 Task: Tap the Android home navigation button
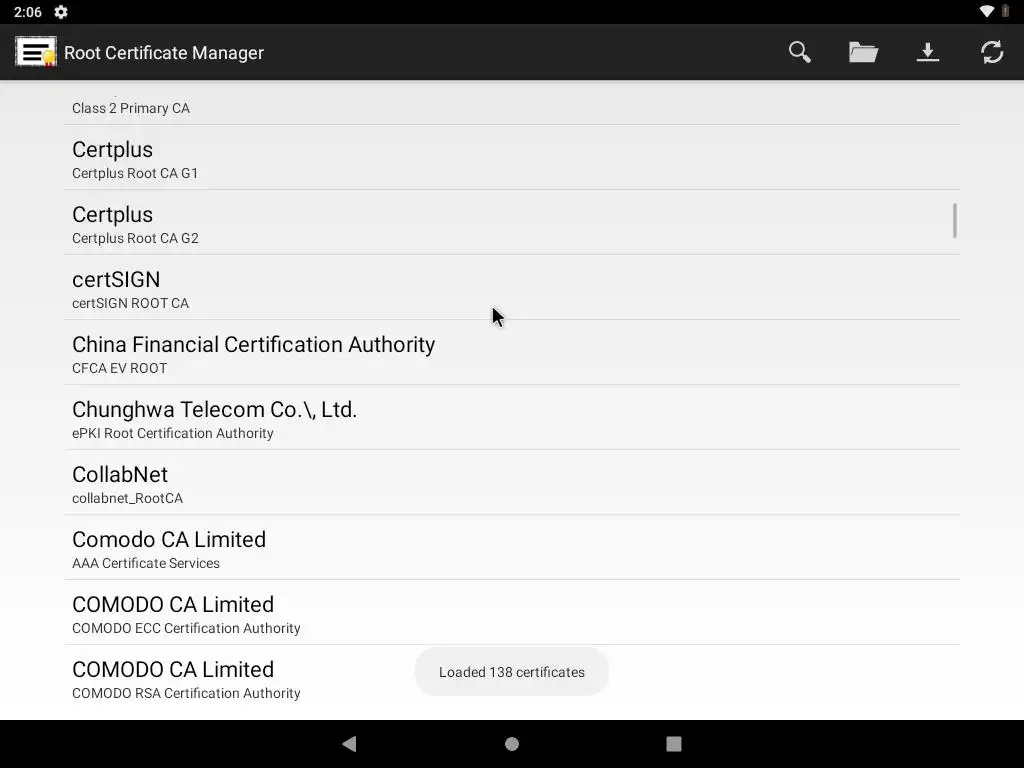coord(512,744)
